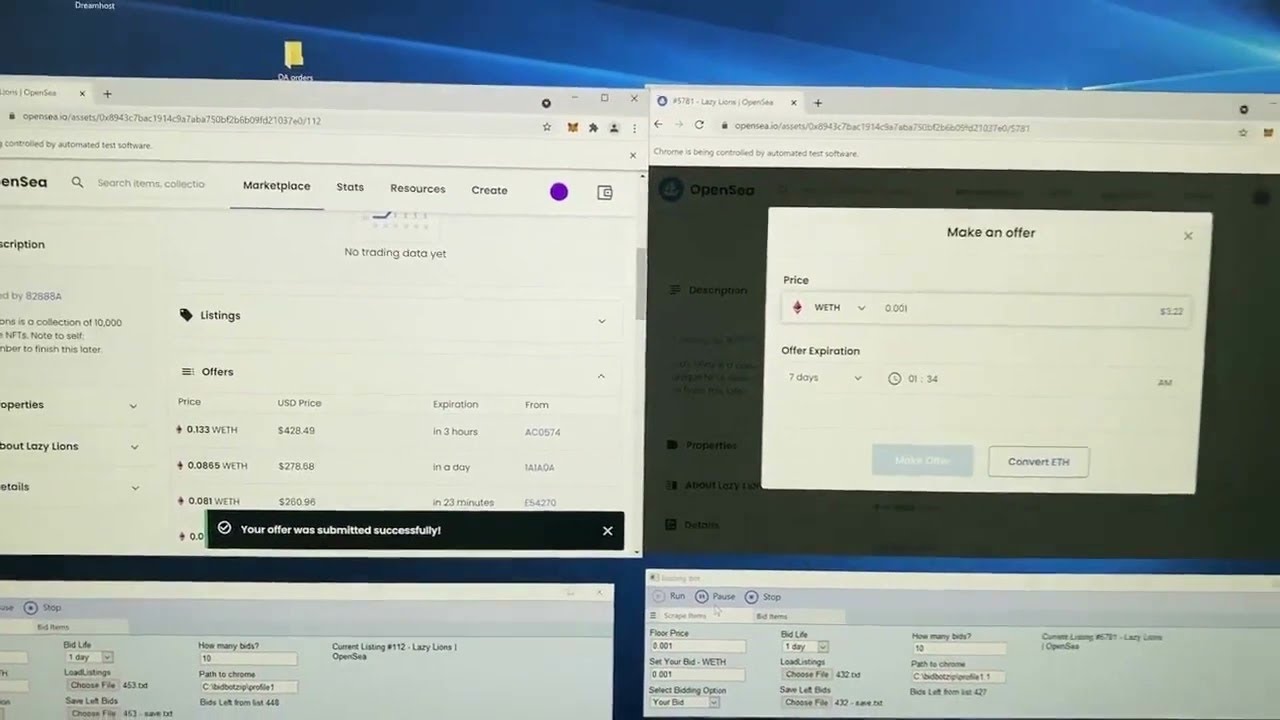
Task: Close the #5781 Lazy Lions tab
Action: click(x=794, y=102)
